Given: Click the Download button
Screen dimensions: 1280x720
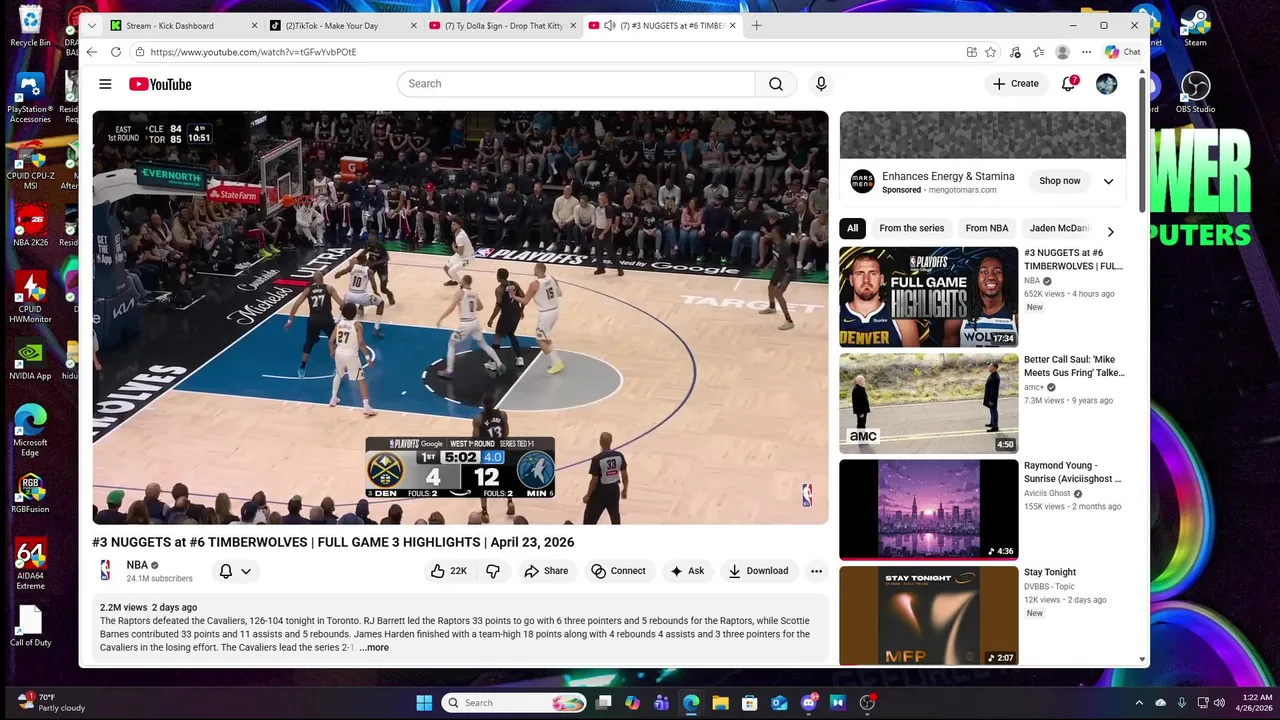Looking at the screenshot, I should coord(758,571).
